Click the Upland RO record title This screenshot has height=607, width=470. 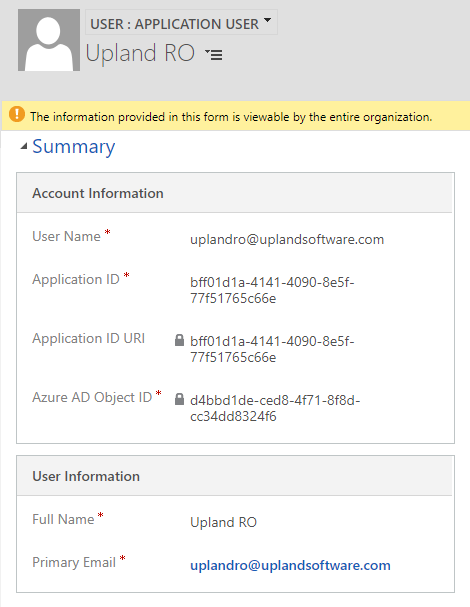pos(140,53)
